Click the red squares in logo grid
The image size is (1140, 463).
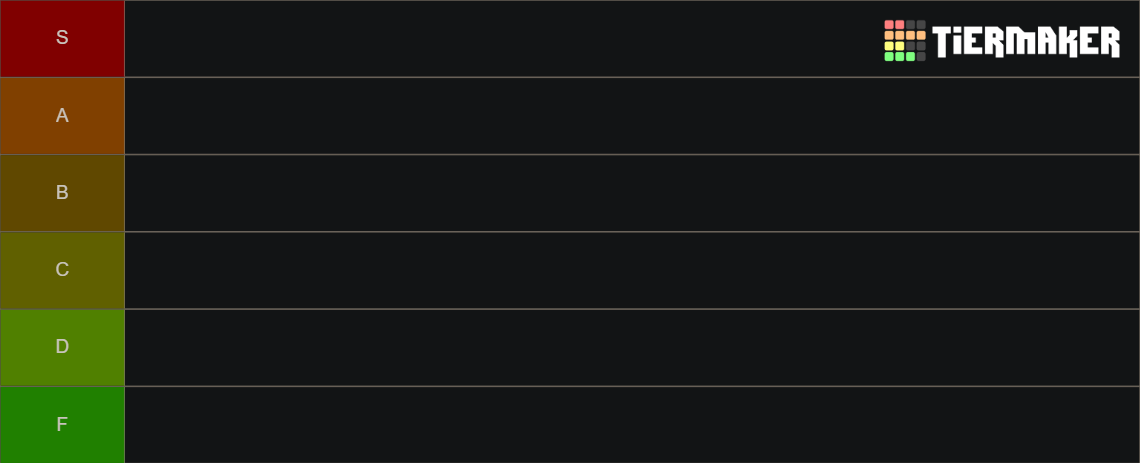pos(894,25)
